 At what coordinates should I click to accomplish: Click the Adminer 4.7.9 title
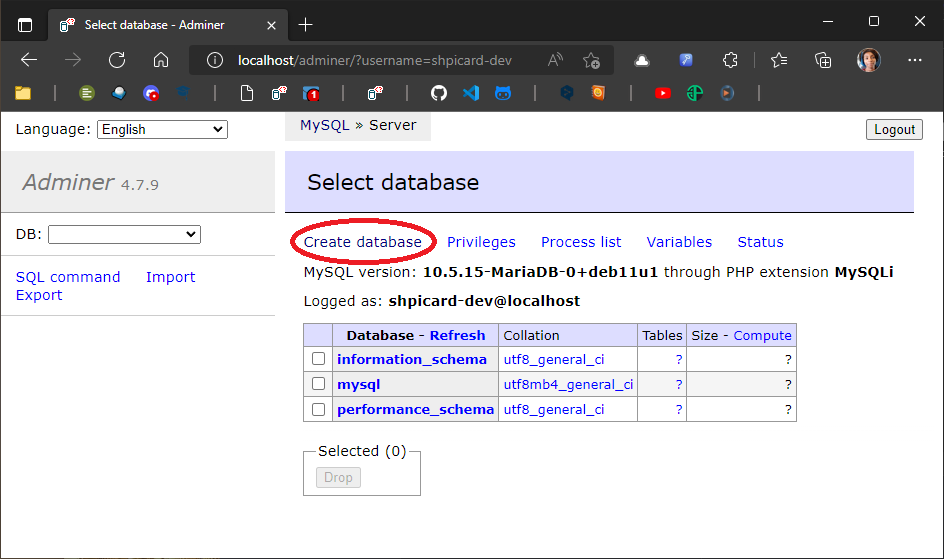point(90,182)
